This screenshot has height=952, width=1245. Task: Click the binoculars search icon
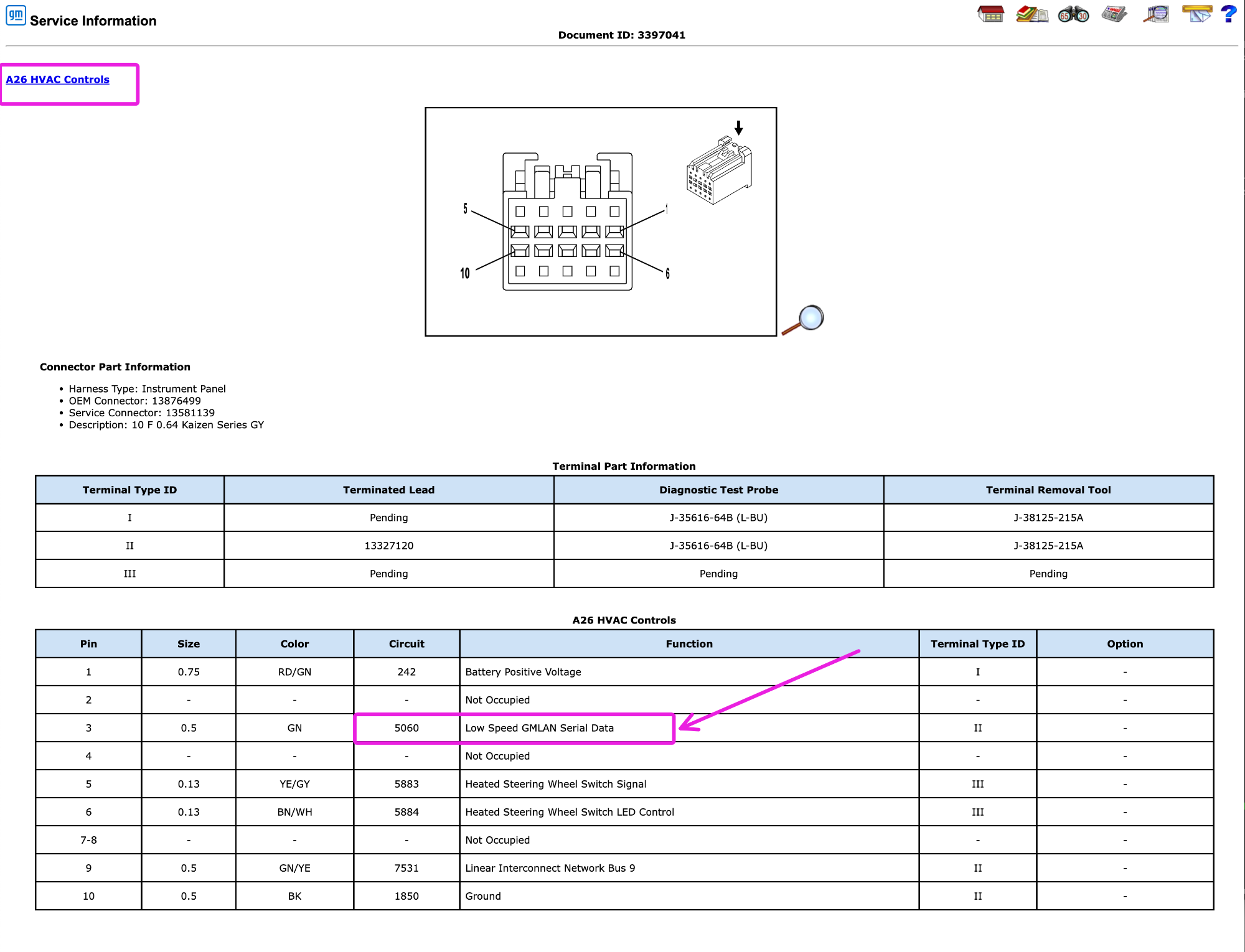click(1074, 14)
